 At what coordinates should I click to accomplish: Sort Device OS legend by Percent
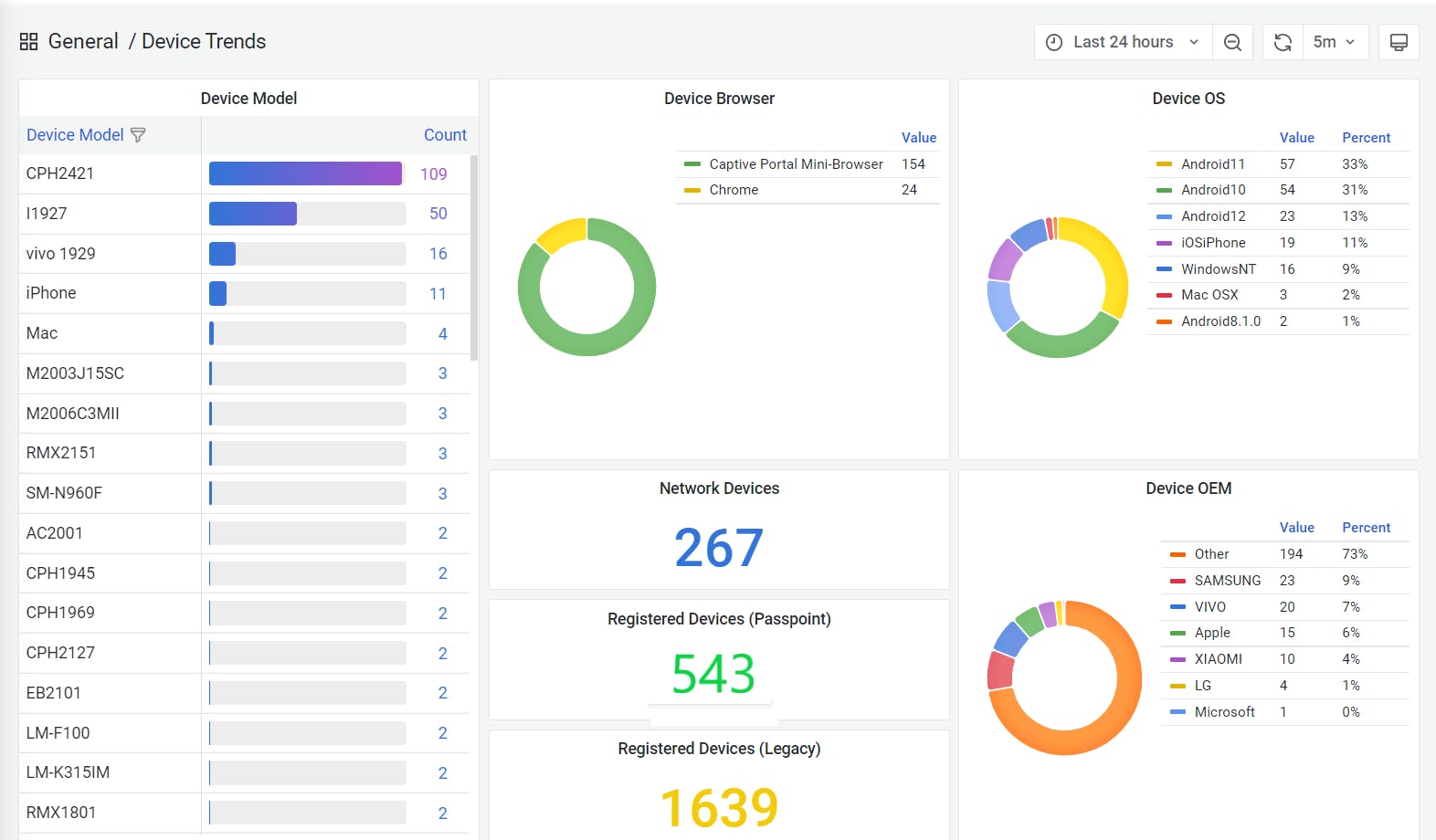pyautogui.click(x=1366, y=138)
